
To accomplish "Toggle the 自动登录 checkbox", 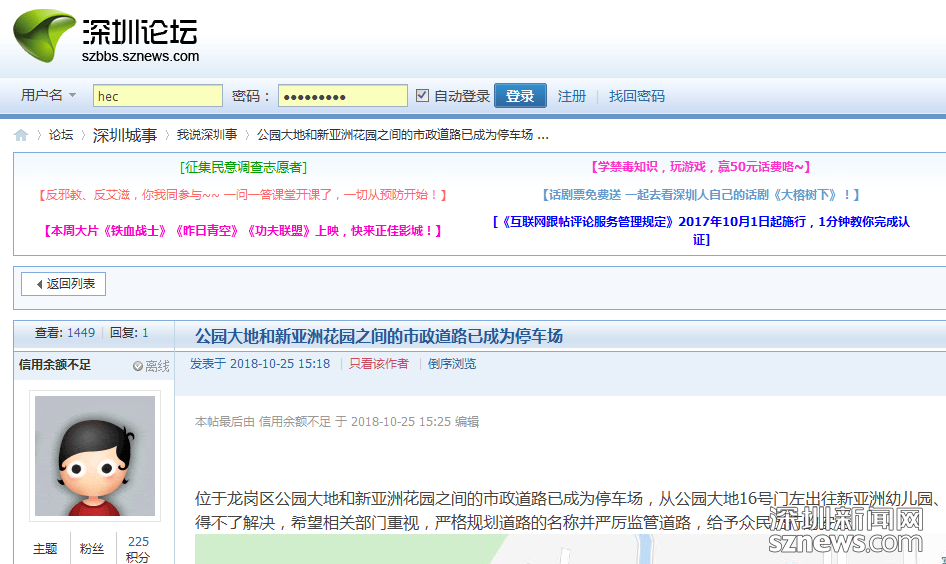I will click(422, 96).
